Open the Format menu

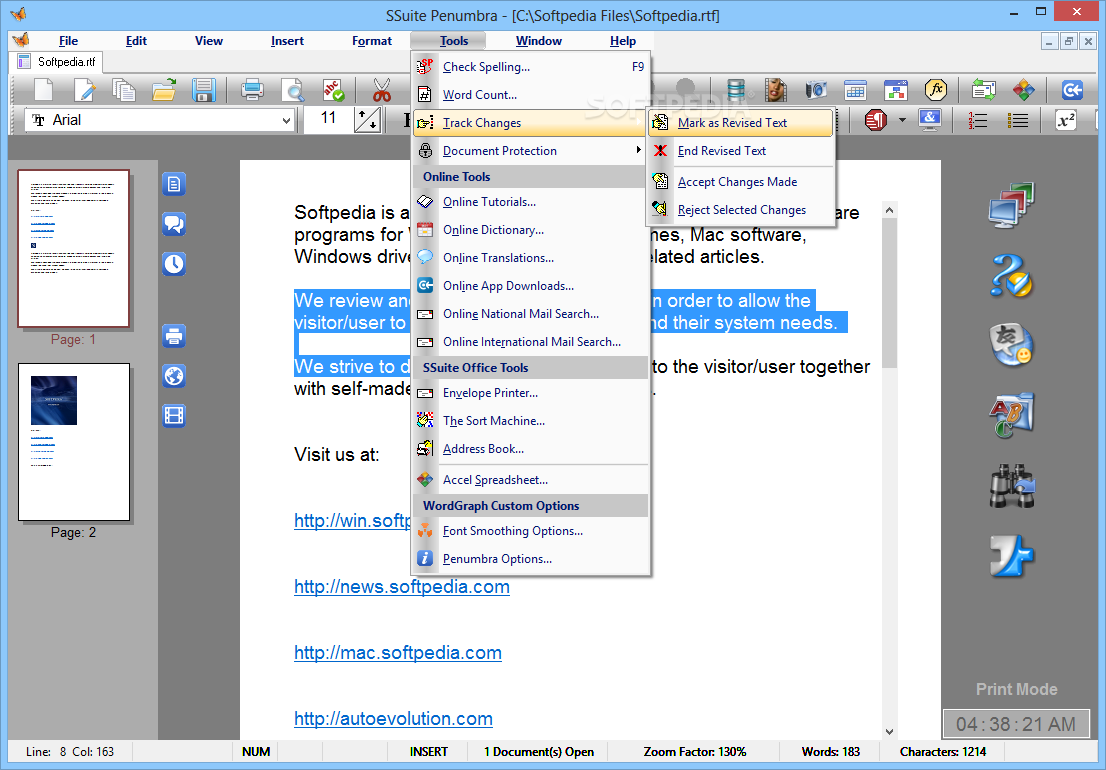(x=372, y=41)
